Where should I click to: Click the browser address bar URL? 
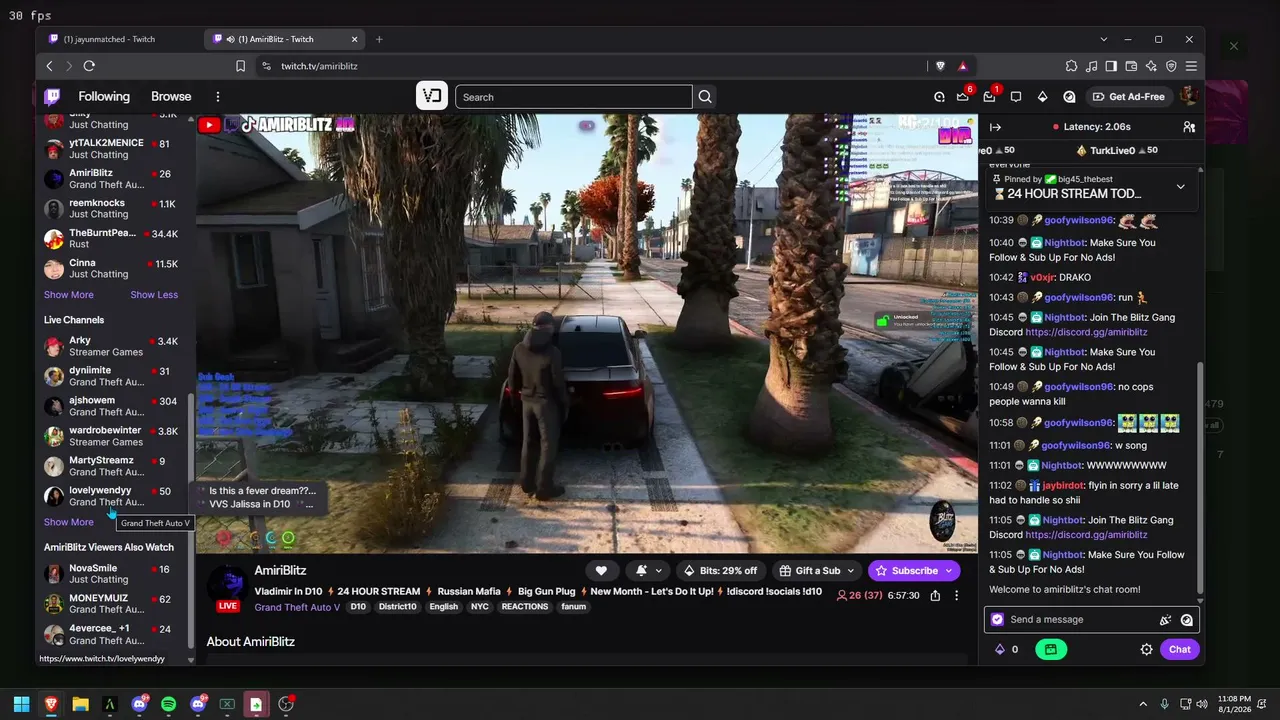click(x=319, y=66)
